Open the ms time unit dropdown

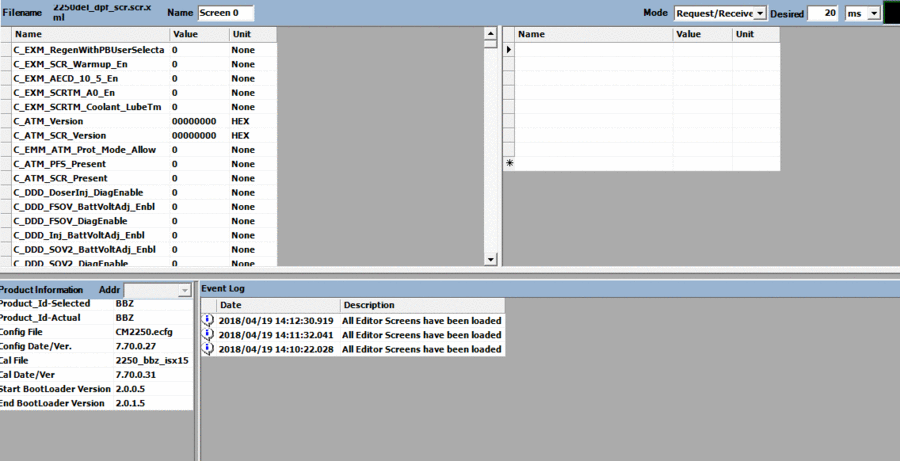point(874,13)
